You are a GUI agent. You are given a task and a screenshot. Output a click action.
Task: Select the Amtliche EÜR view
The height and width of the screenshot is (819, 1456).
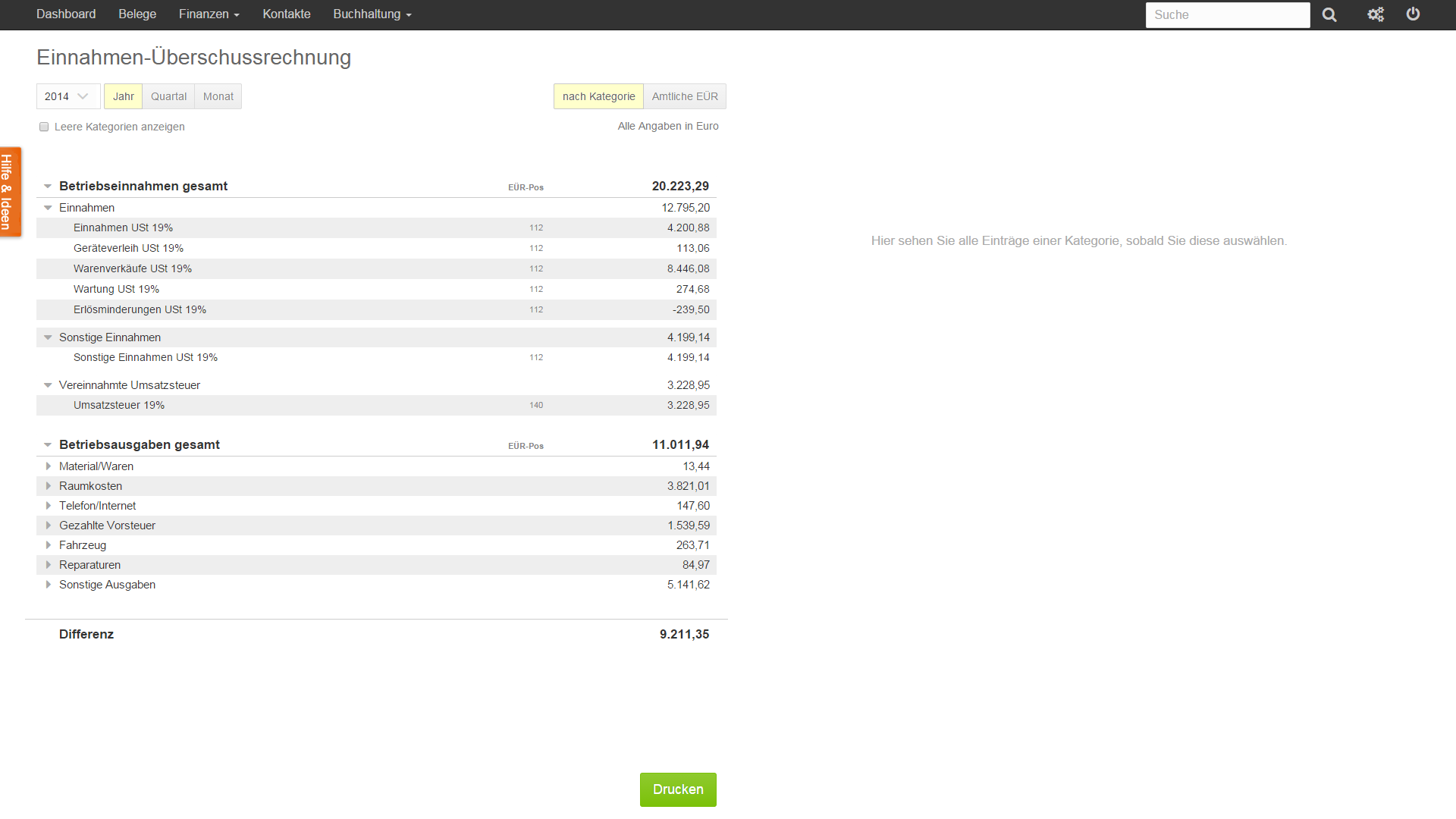click(x=684, y=96)
